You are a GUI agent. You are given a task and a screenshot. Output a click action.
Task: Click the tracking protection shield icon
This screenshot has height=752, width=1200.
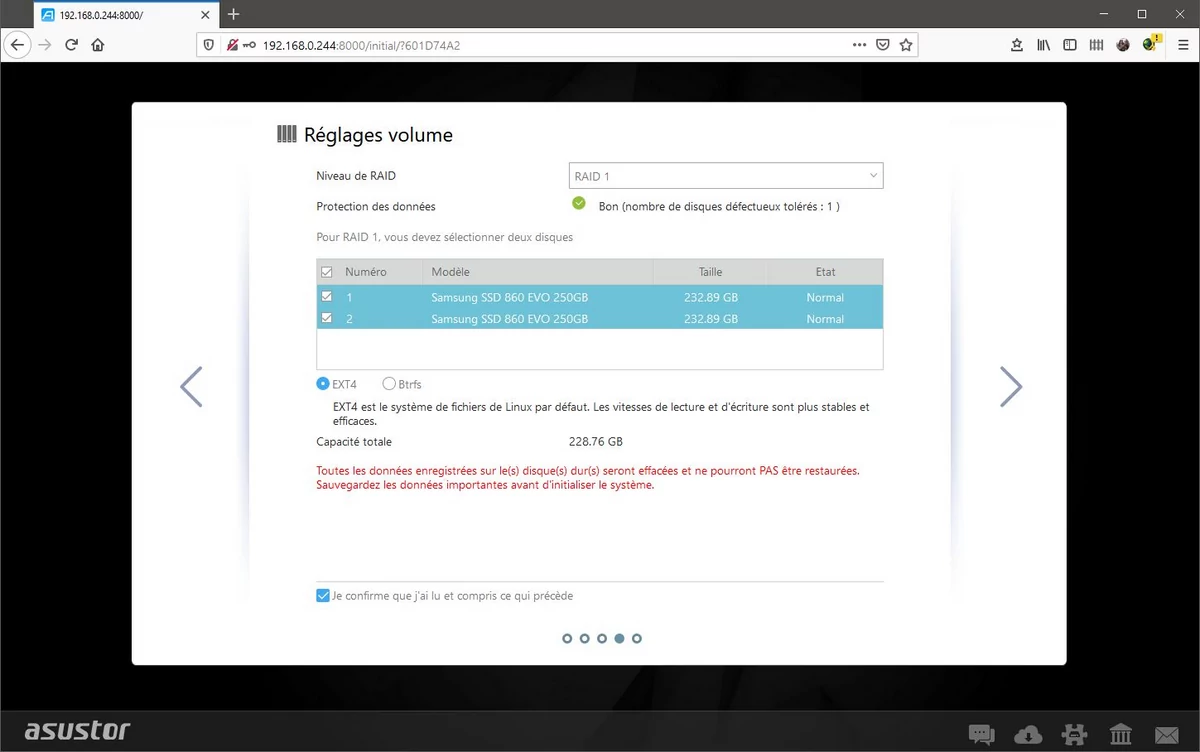tap(209, 45)
